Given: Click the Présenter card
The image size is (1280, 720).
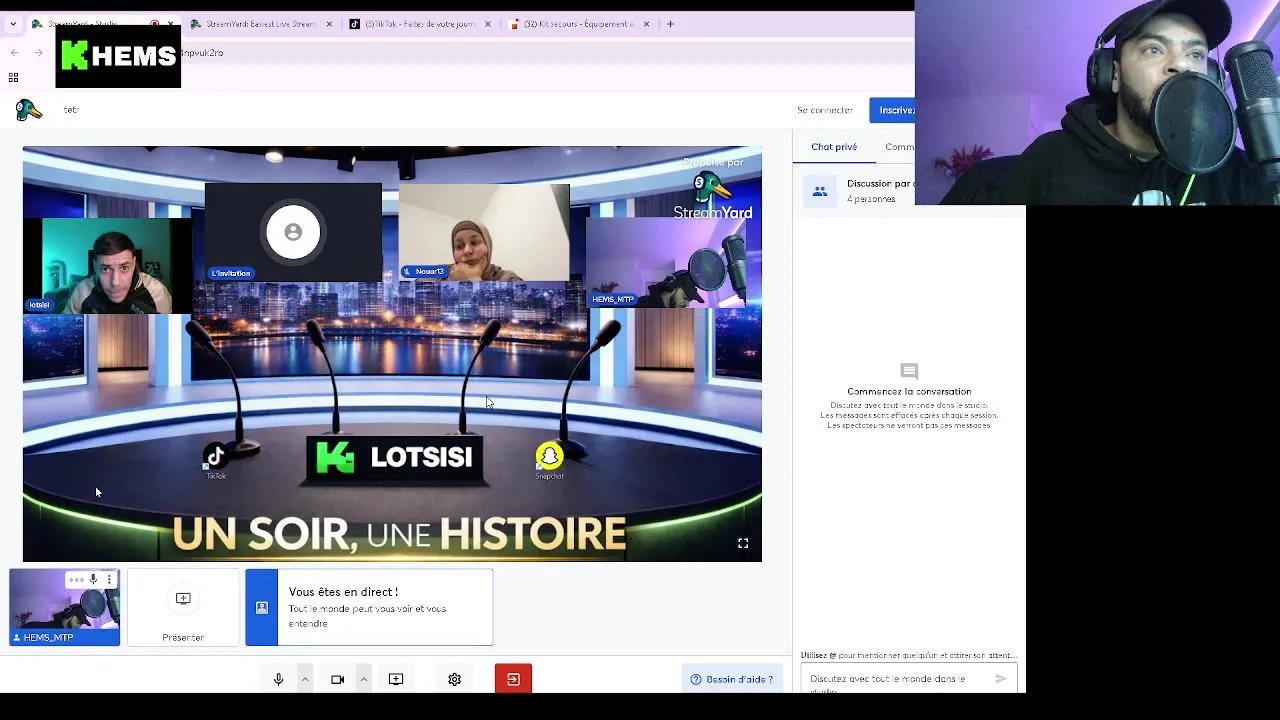Looking at the screenshot, I should point(183,608).
